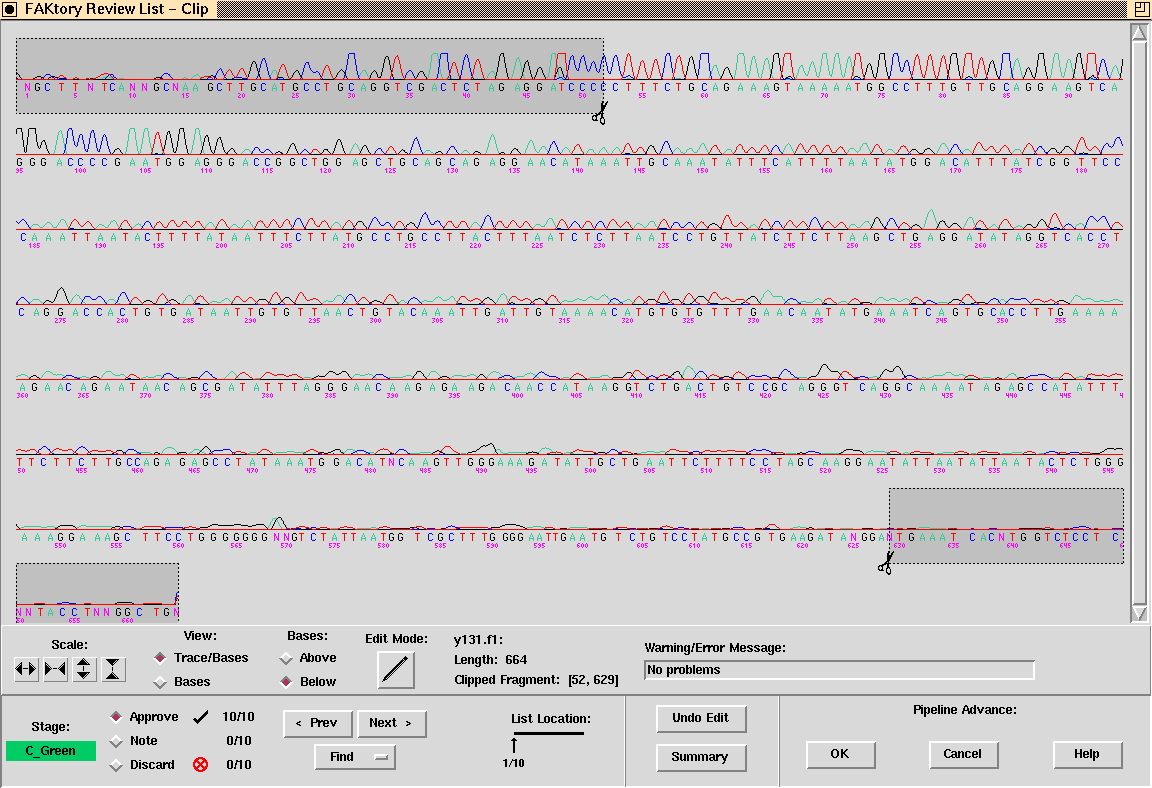The image size is (1152, 788).
Task: Click the vertical compress scale icon
Action: click(113, 669)
